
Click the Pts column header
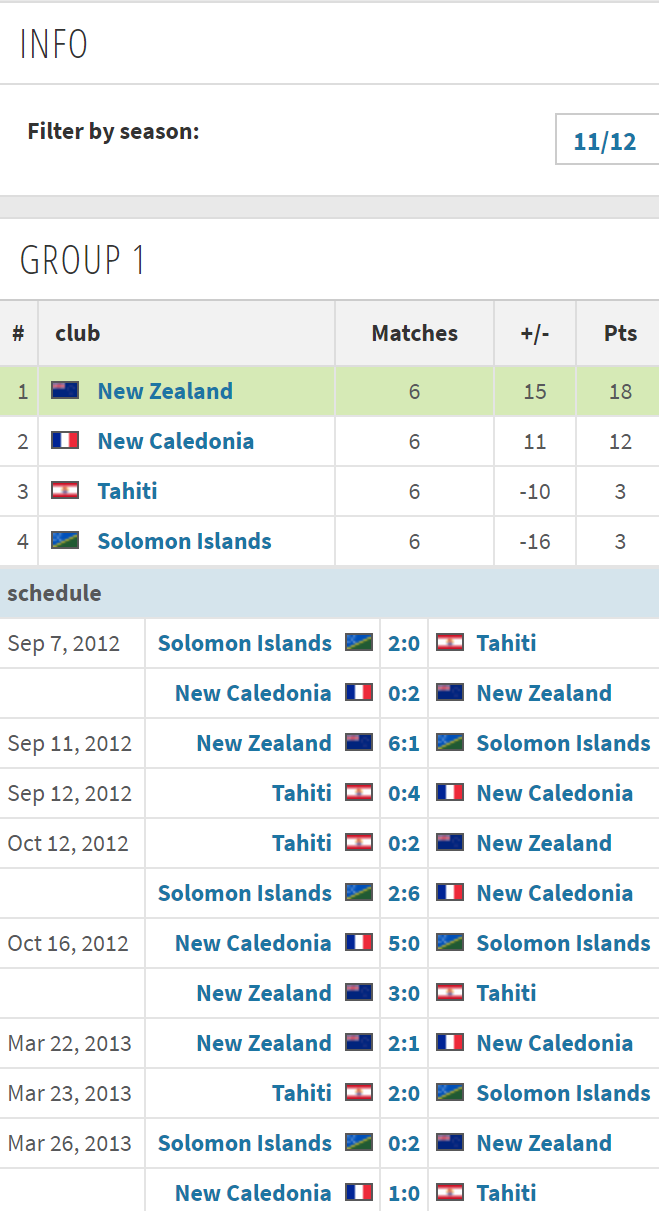[620, 333]
